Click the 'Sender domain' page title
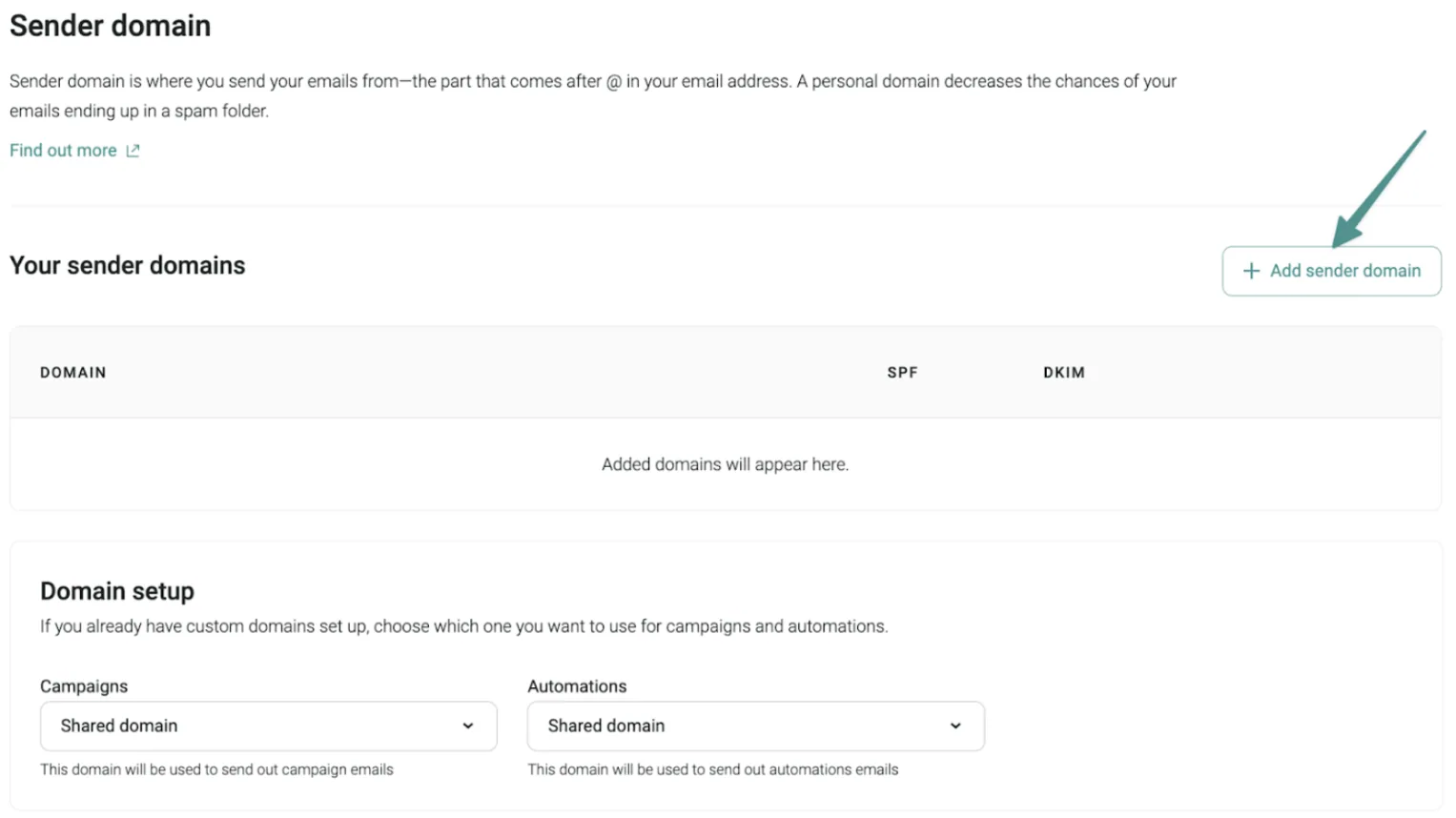 pyautogui.click(x=111, y=26)
